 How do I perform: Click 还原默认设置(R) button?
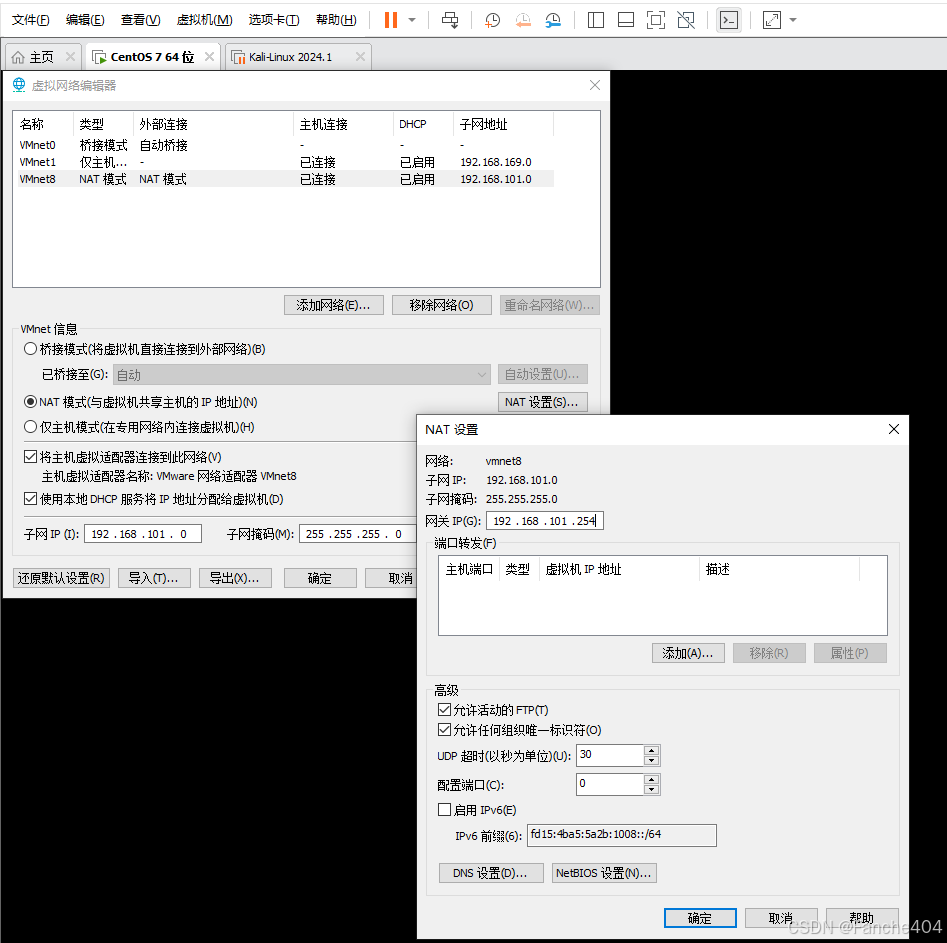tap(61, 578)
